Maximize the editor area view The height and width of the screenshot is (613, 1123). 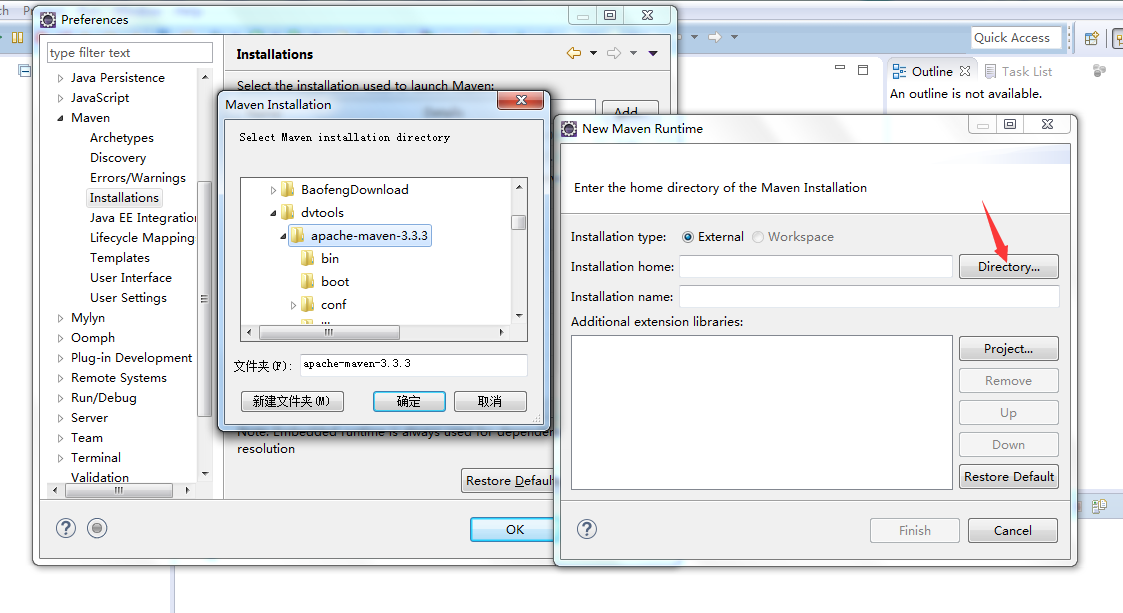point(863,69)
